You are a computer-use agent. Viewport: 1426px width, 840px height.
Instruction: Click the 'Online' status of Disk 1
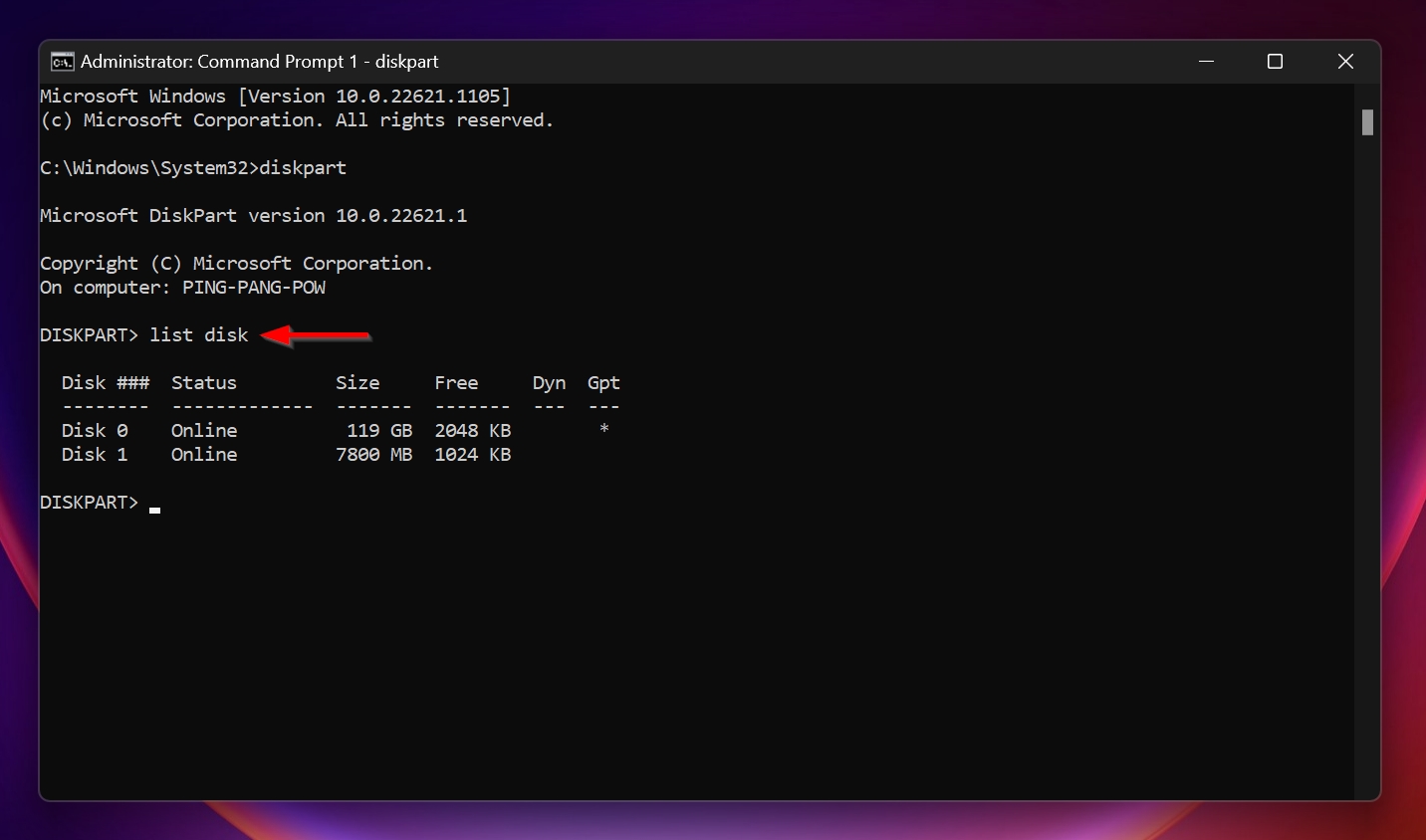pyautogui.click(x=204, y=455)
